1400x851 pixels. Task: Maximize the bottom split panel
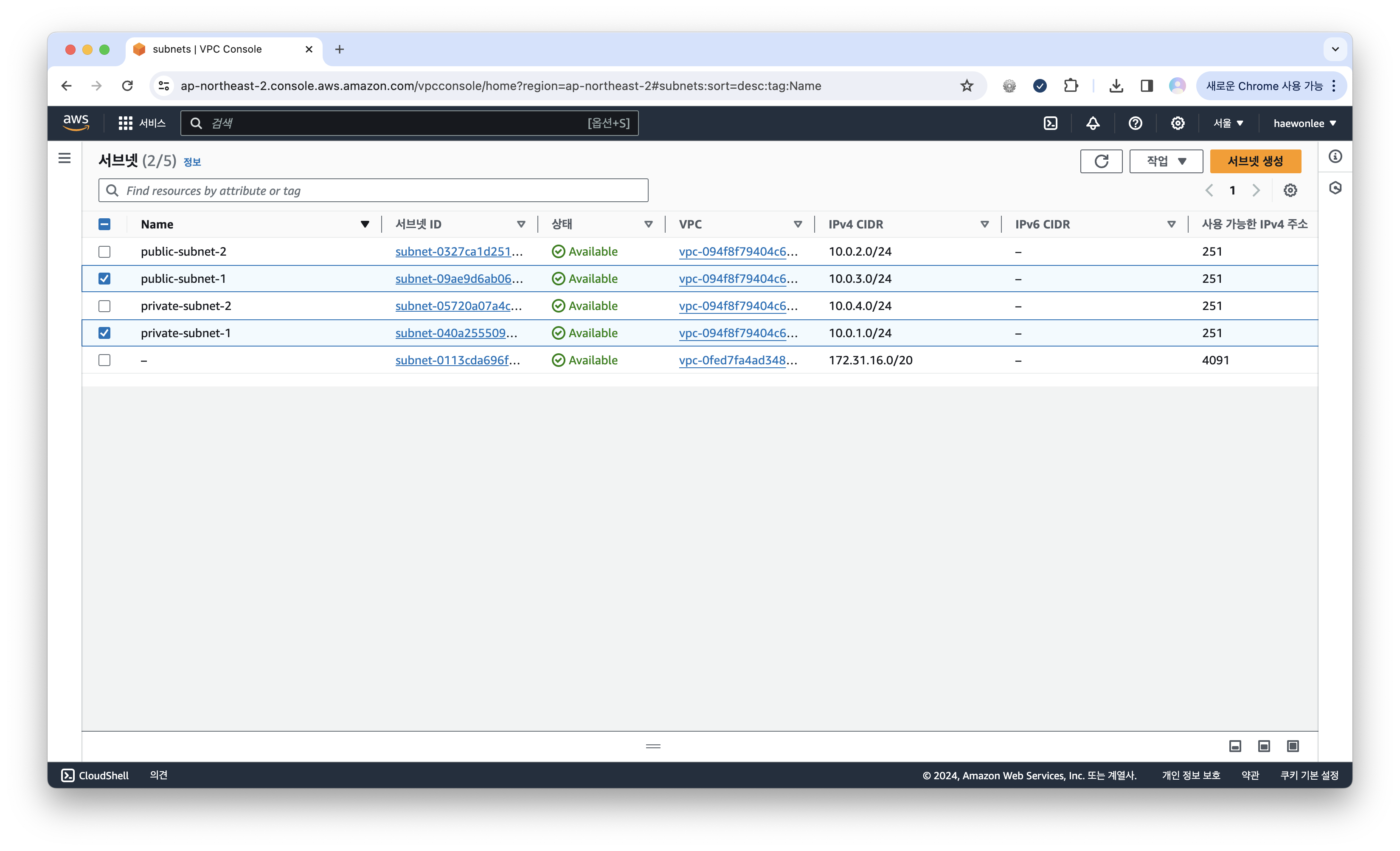pos(1293,746)
